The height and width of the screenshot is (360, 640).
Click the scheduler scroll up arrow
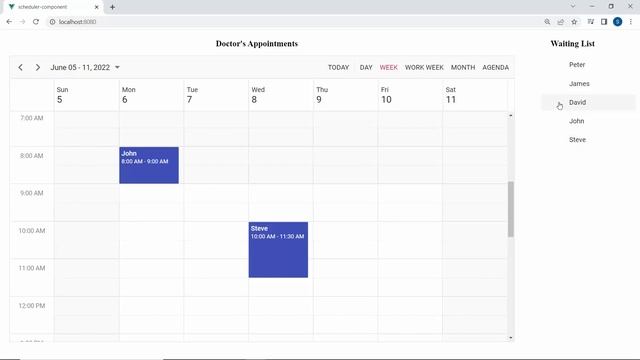(x=511, y=116)
